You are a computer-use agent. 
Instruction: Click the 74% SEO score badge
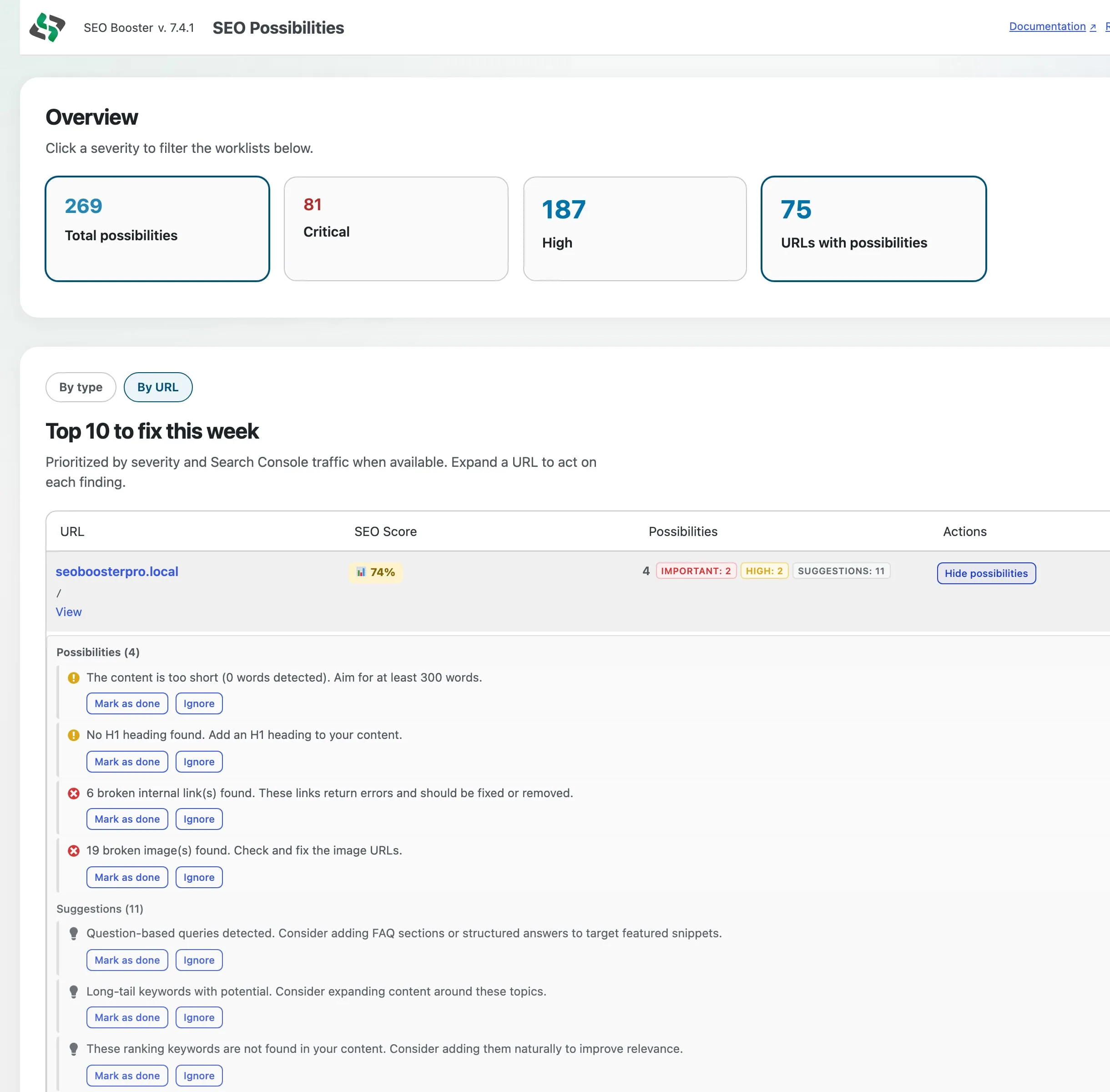(376, 572)
